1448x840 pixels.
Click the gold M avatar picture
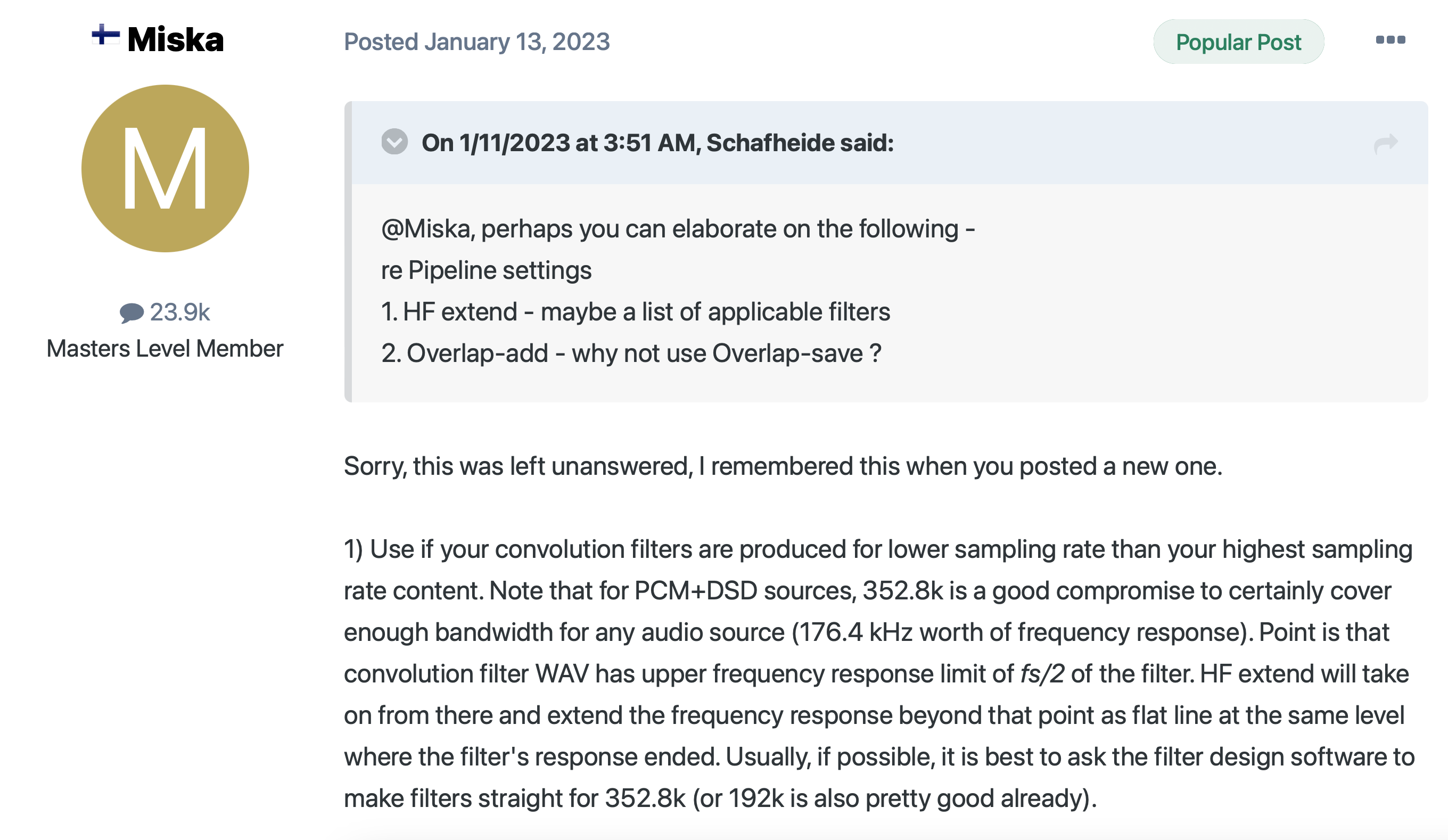click(165, 168)
